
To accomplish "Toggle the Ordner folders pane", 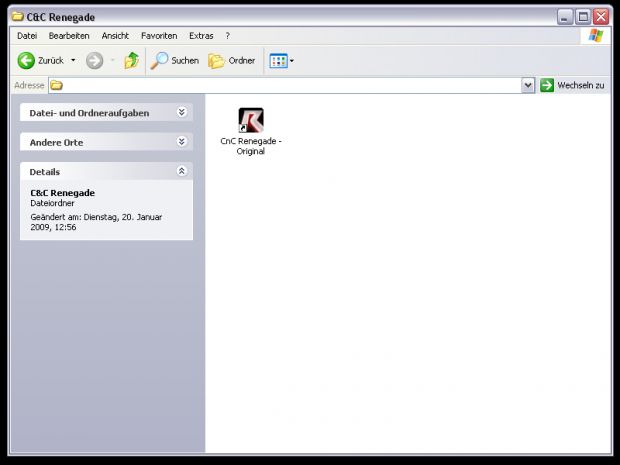I will [x=232, y=60].
